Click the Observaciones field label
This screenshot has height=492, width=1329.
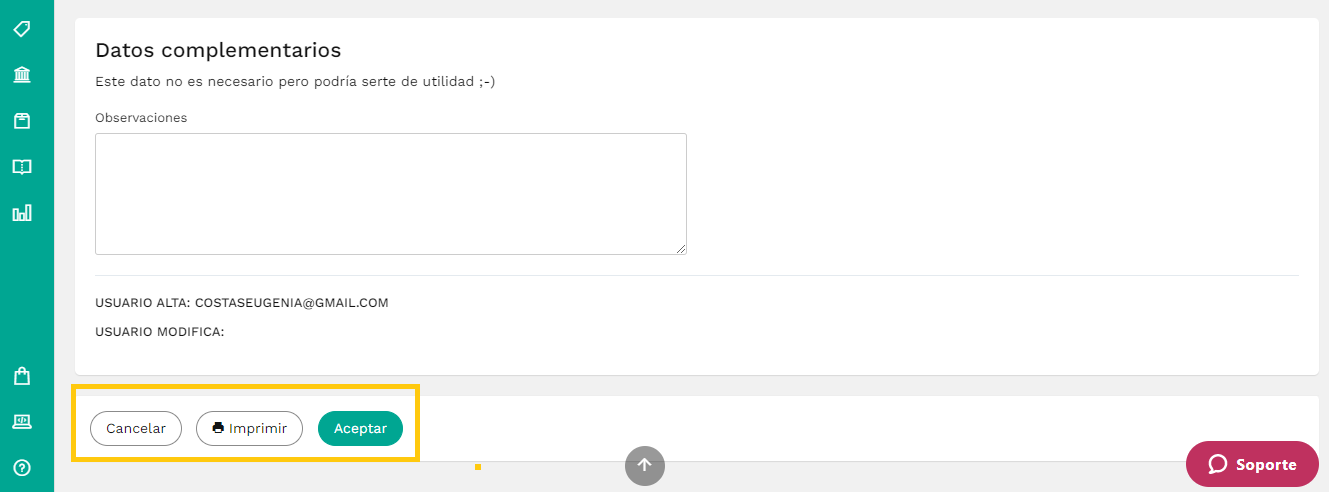click(x=141, y=118)
